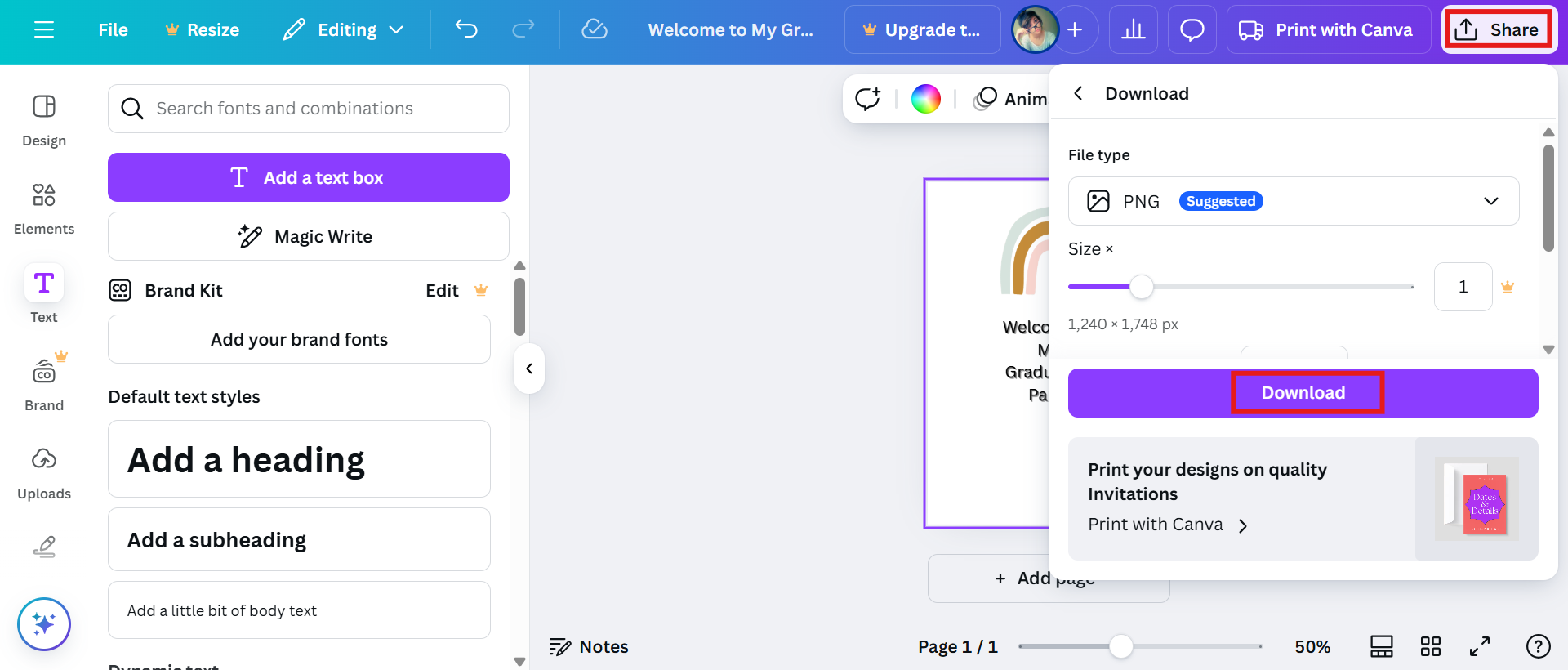Expand the PNG file type dropdown
Screen dimensions: 1568x670
(x=1294, y=201)
